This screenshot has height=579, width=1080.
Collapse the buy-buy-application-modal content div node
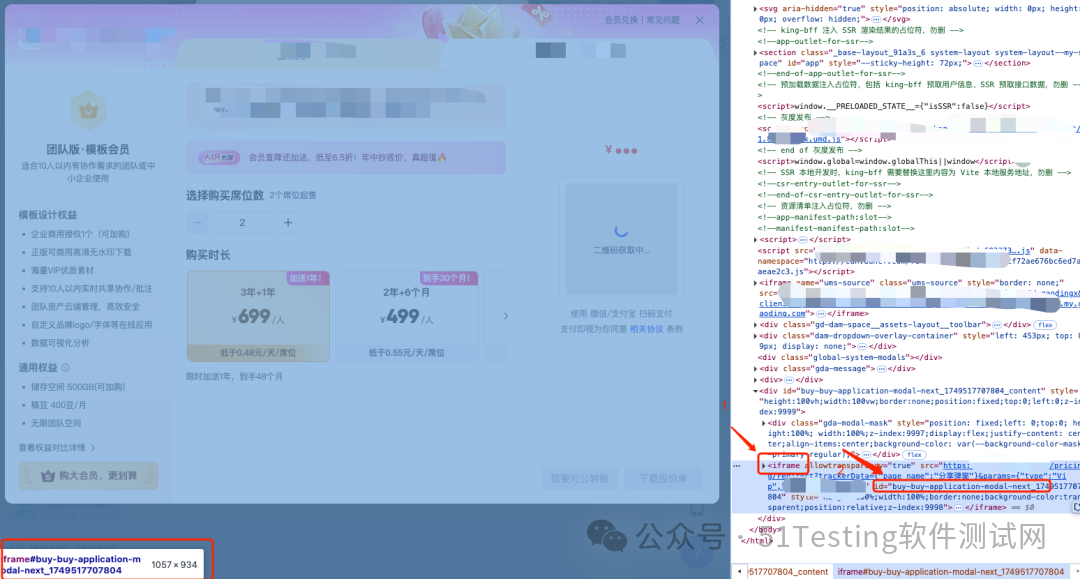coord(755,392)
